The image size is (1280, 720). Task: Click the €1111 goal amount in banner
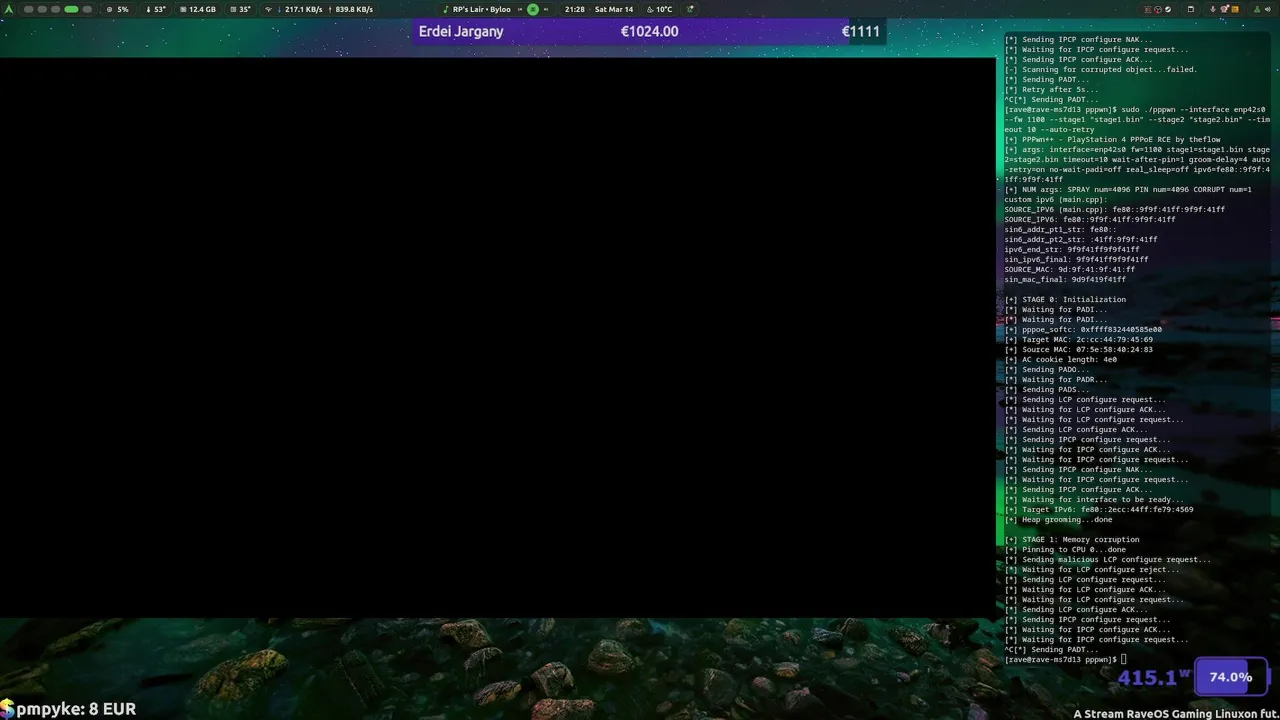tap(860, 31)
